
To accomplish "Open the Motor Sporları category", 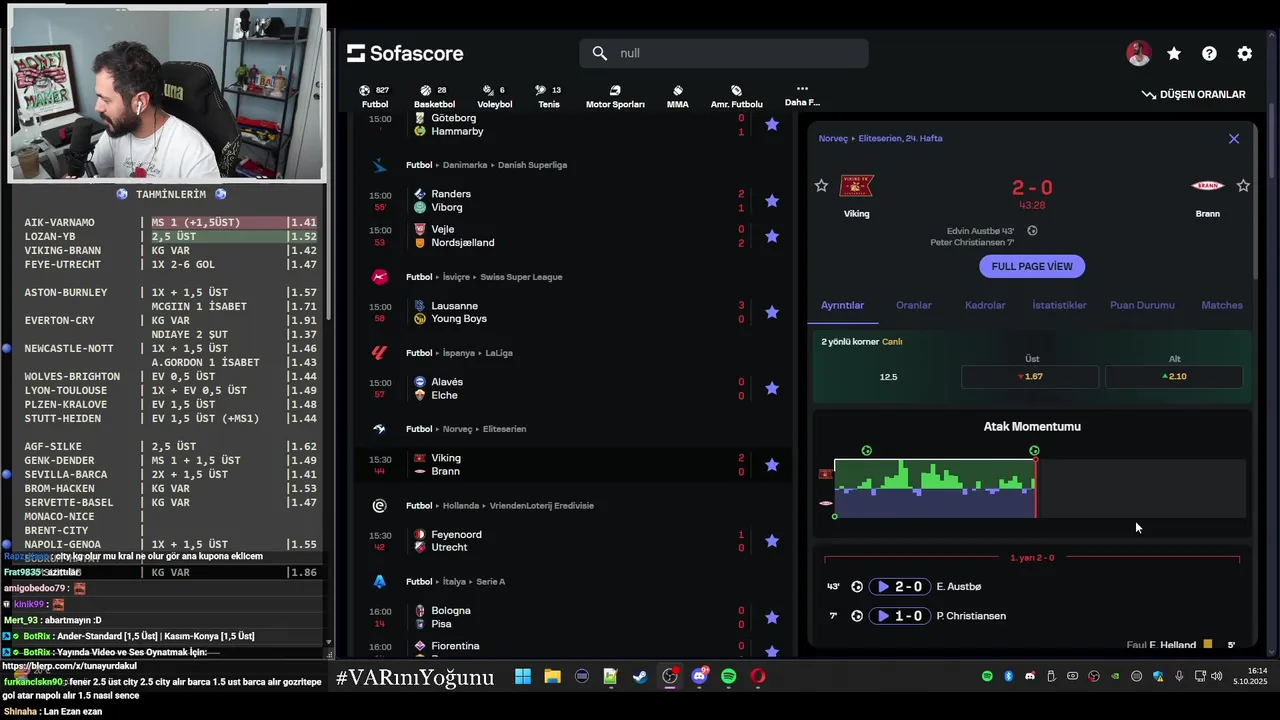I will pyautogui.click(x=615, y=96).
